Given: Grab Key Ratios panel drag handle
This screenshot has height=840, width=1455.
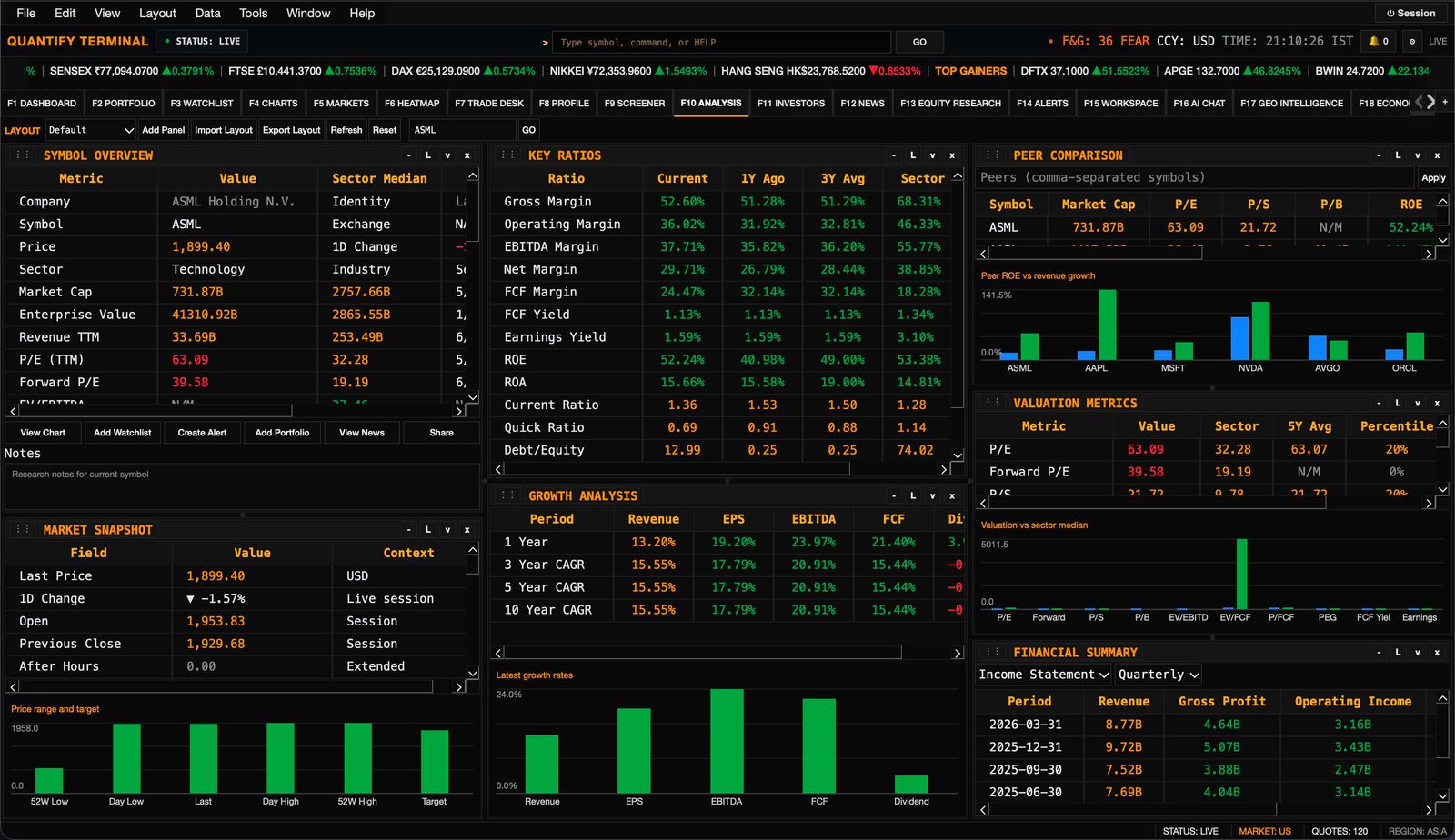Looking at the screenshot, I should pos(507,155).
